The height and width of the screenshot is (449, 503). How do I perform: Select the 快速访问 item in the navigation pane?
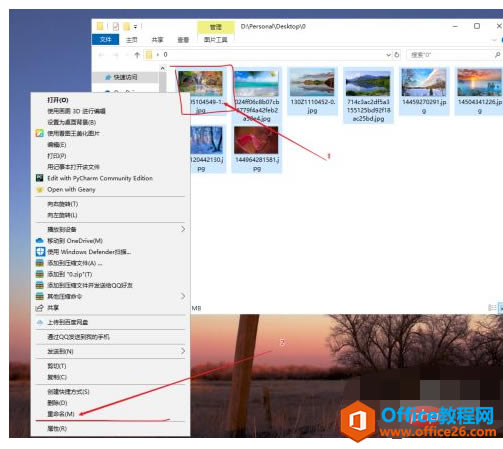coord(125,77)
